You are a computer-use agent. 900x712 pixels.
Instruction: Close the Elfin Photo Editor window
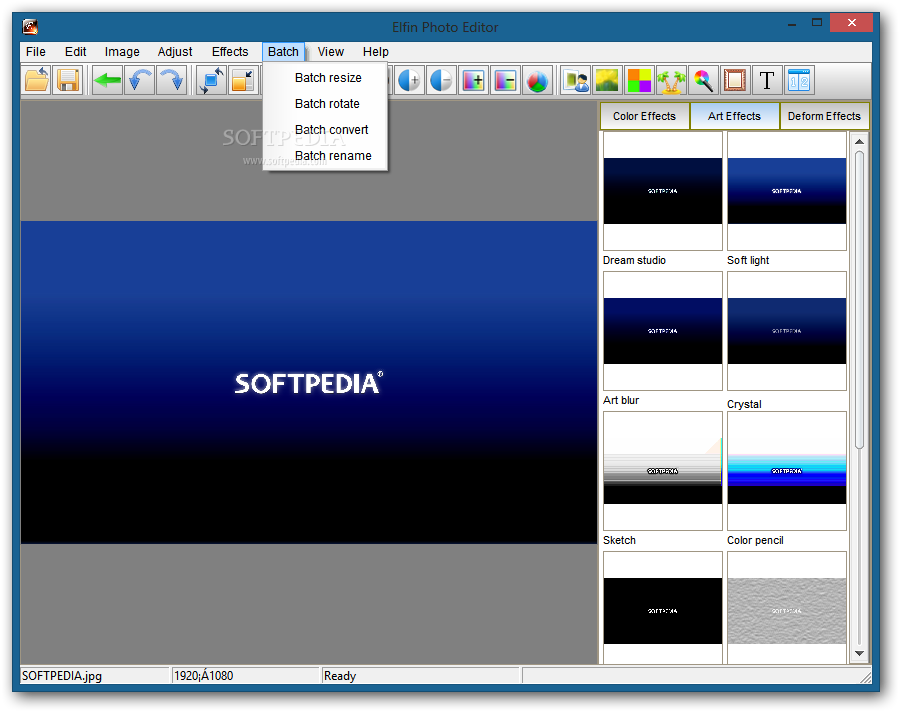pyautogui.click(x=851, y=23)
